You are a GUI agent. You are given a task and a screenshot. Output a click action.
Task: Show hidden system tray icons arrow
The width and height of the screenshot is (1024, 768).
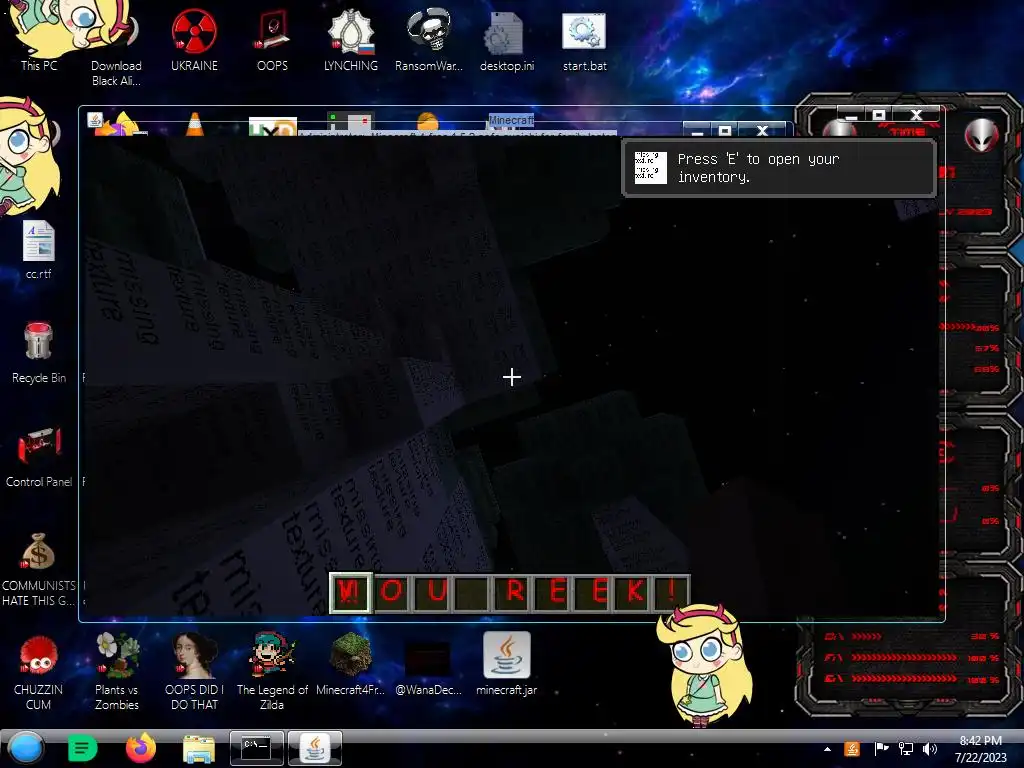827,749
